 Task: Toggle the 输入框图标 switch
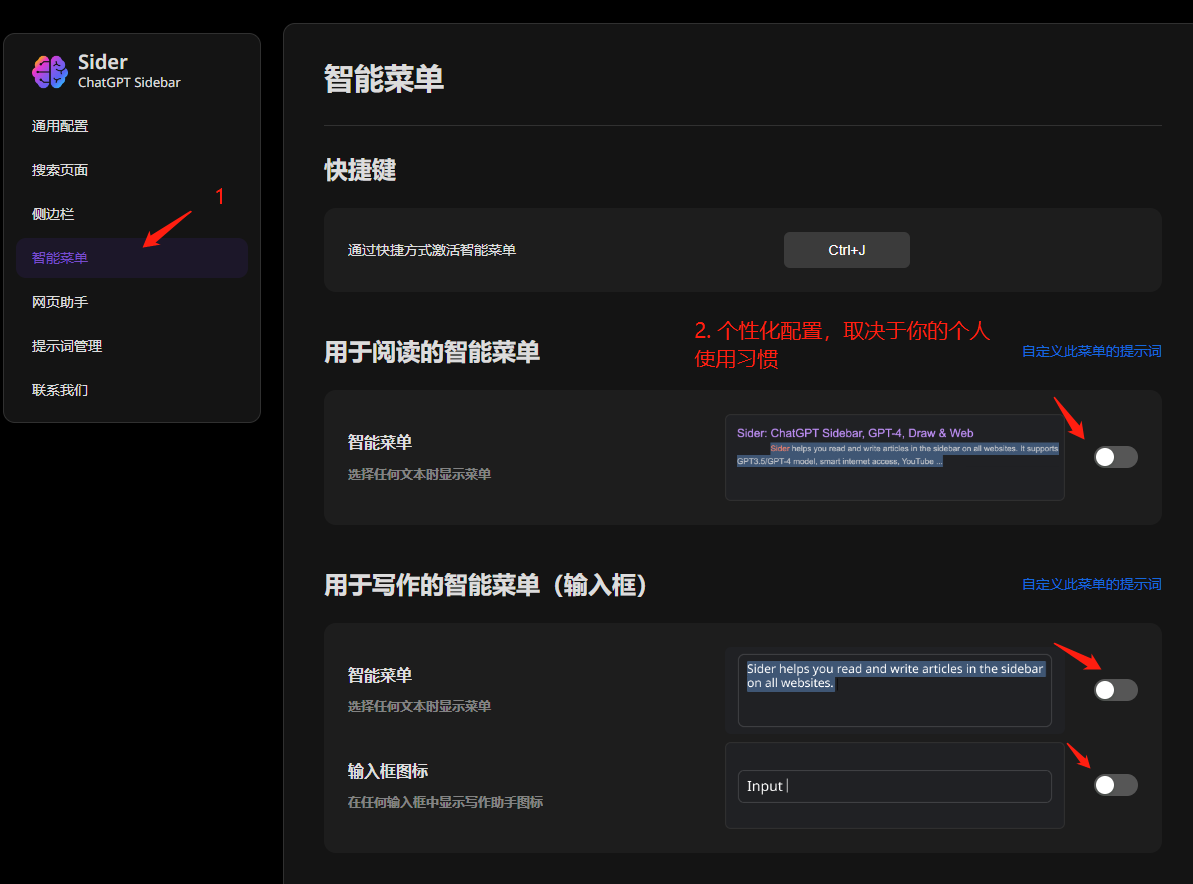click(x=1115, y=785)
